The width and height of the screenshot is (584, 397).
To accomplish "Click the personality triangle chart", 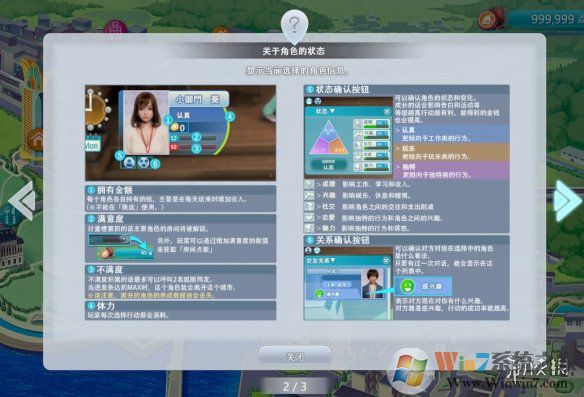I will click(328, 137).
